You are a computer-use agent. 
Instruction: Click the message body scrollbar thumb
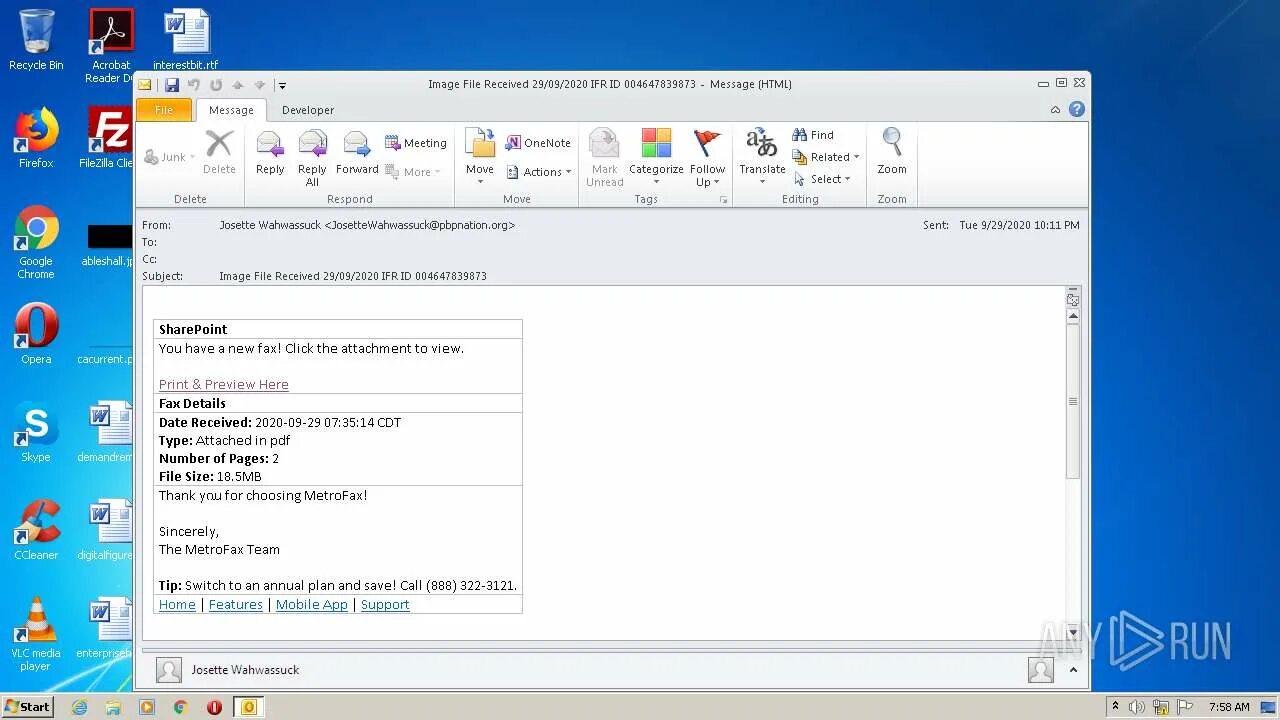pos(1073,401)
